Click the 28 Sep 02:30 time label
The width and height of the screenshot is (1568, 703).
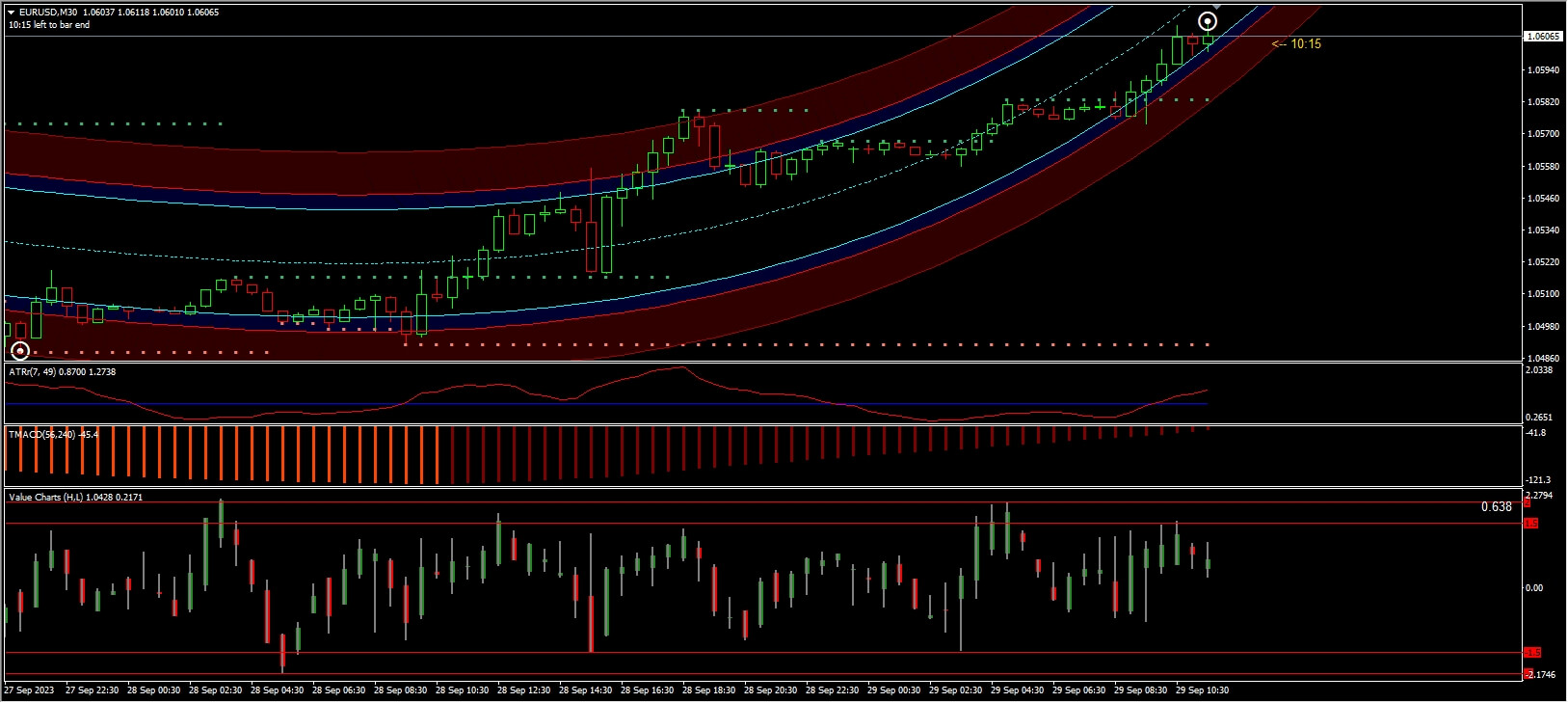pyautogui.click(x=216, y=690)
